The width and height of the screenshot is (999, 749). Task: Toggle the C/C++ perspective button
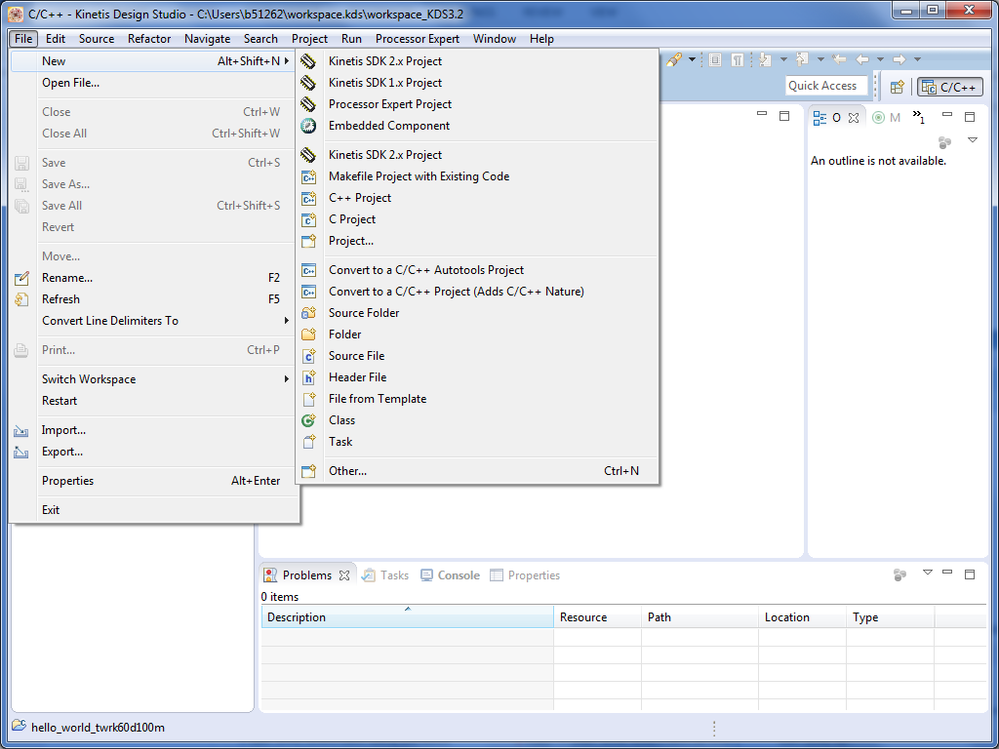pyautogui.click(x=950, y=87)
